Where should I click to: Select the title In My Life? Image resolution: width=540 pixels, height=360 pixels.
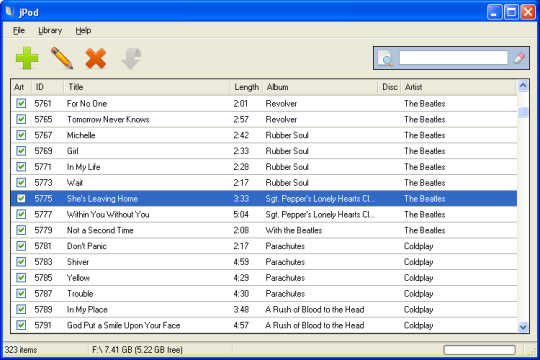coord(83,167)
